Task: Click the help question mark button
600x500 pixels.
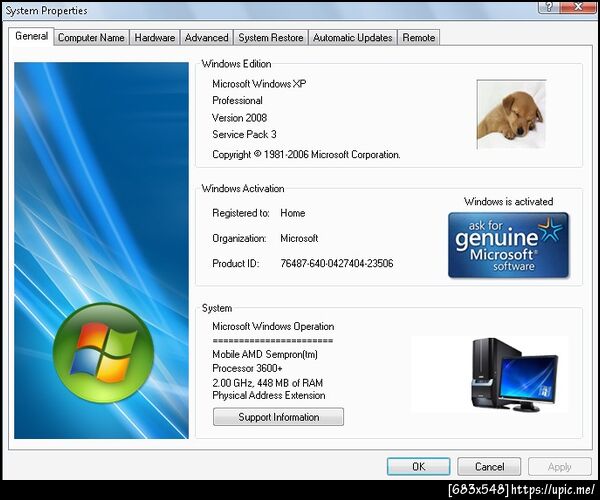Action: click(x=549, y=7)
